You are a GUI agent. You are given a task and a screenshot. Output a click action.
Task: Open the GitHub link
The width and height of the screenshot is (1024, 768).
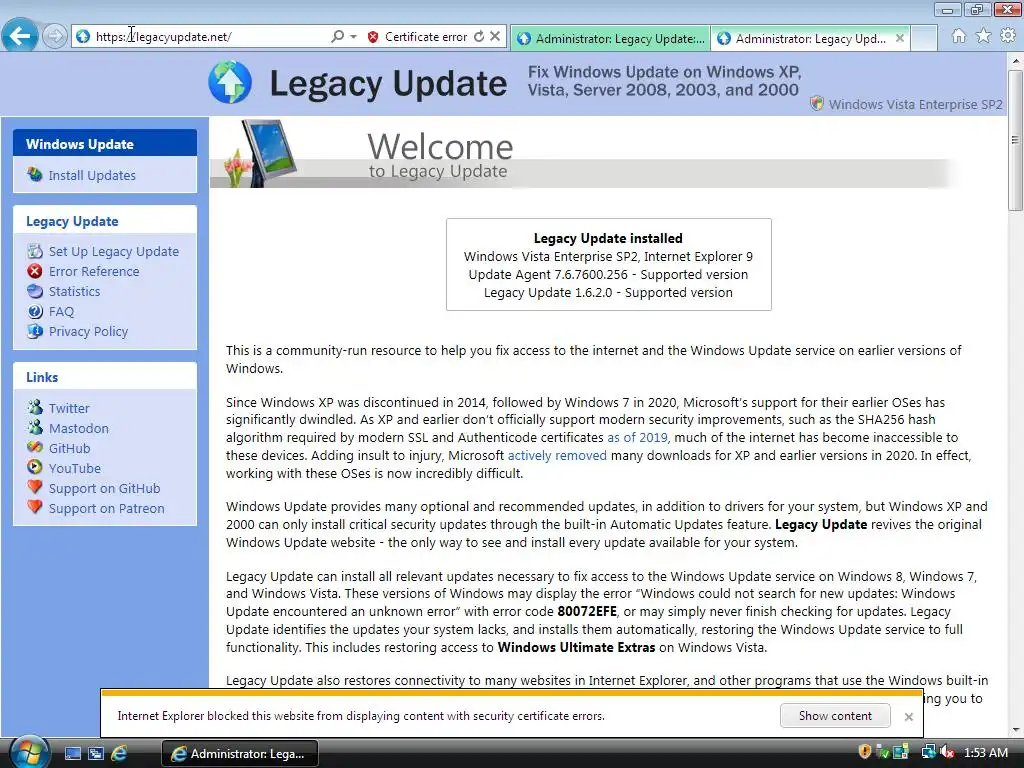point(69,449)
